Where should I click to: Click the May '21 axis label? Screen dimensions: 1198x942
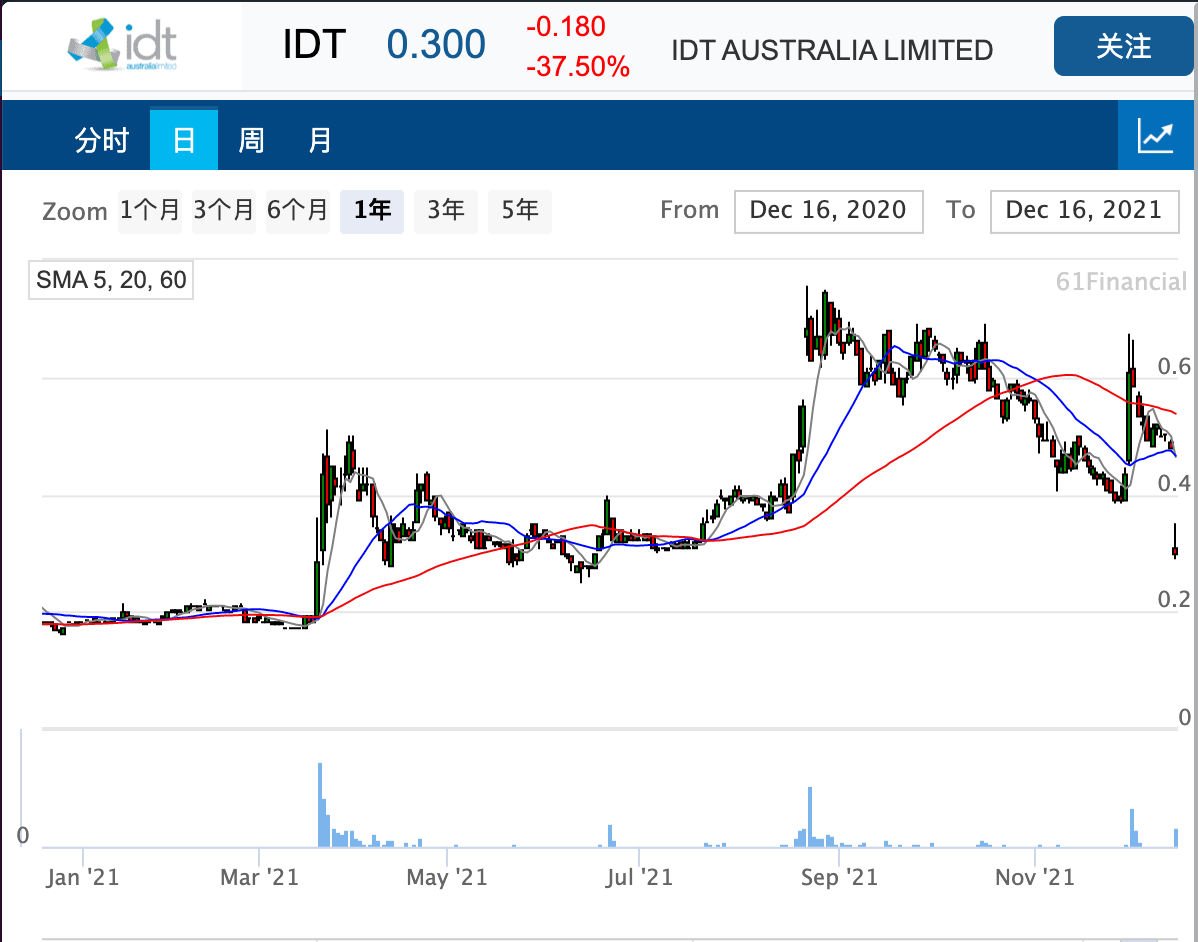tap(447, 877)
